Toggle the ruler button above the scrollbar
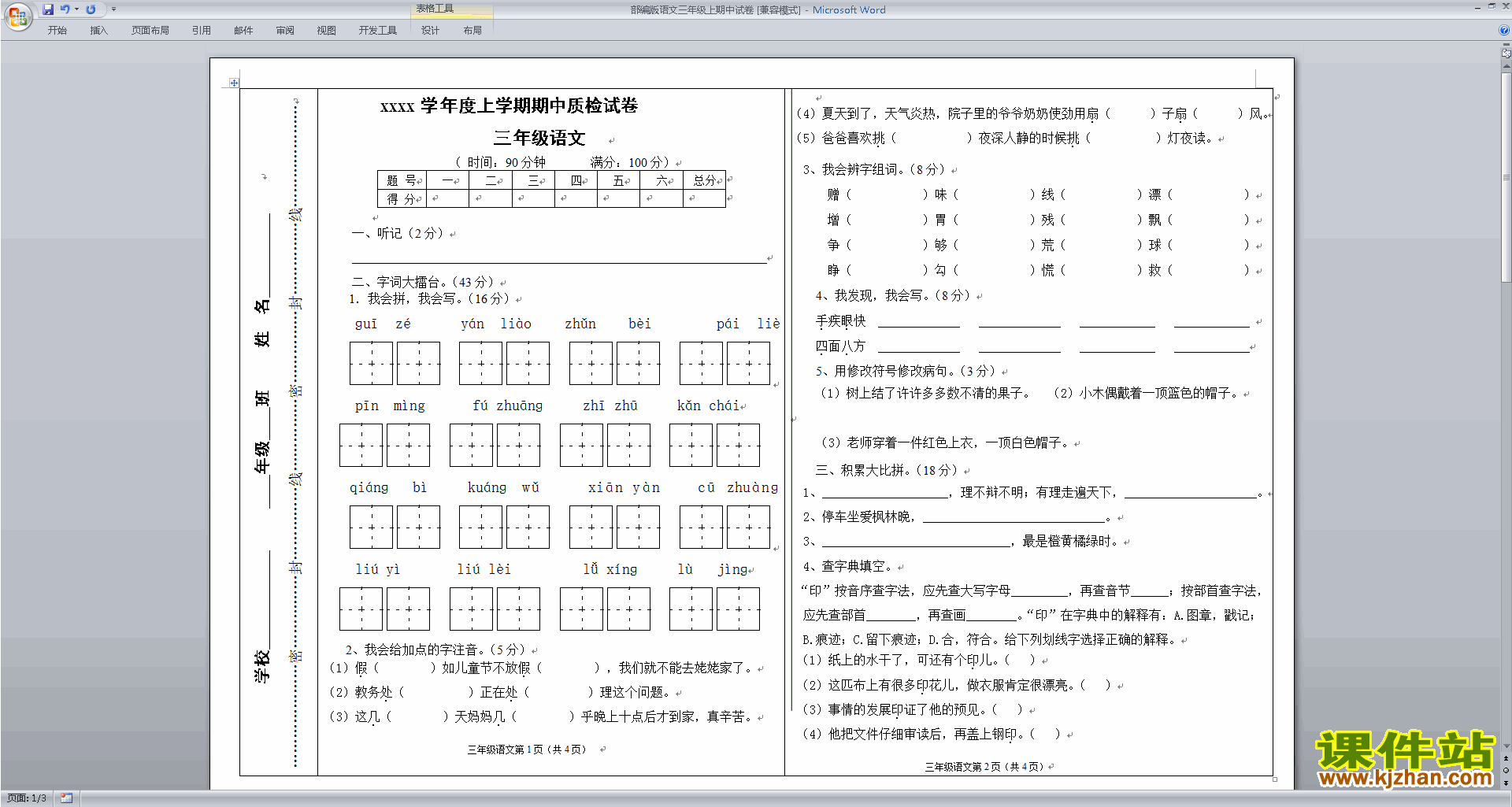The image size is (1512, 807). 1506,54
